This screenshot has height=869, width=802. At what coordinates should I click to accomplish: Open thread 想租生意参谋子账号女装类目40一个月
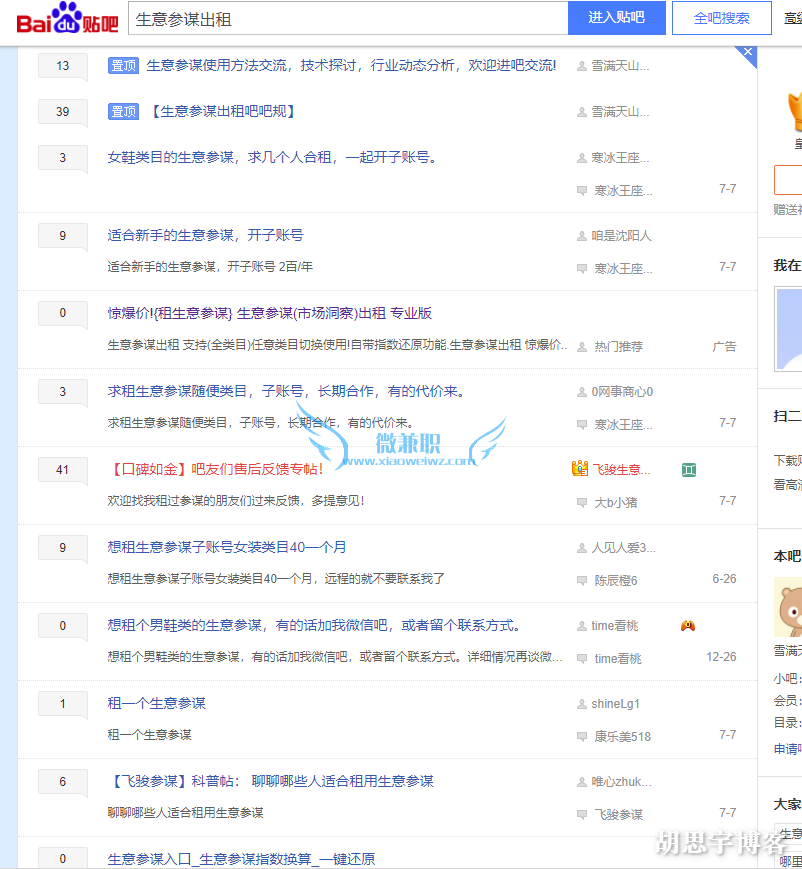[x=227, y=548]
